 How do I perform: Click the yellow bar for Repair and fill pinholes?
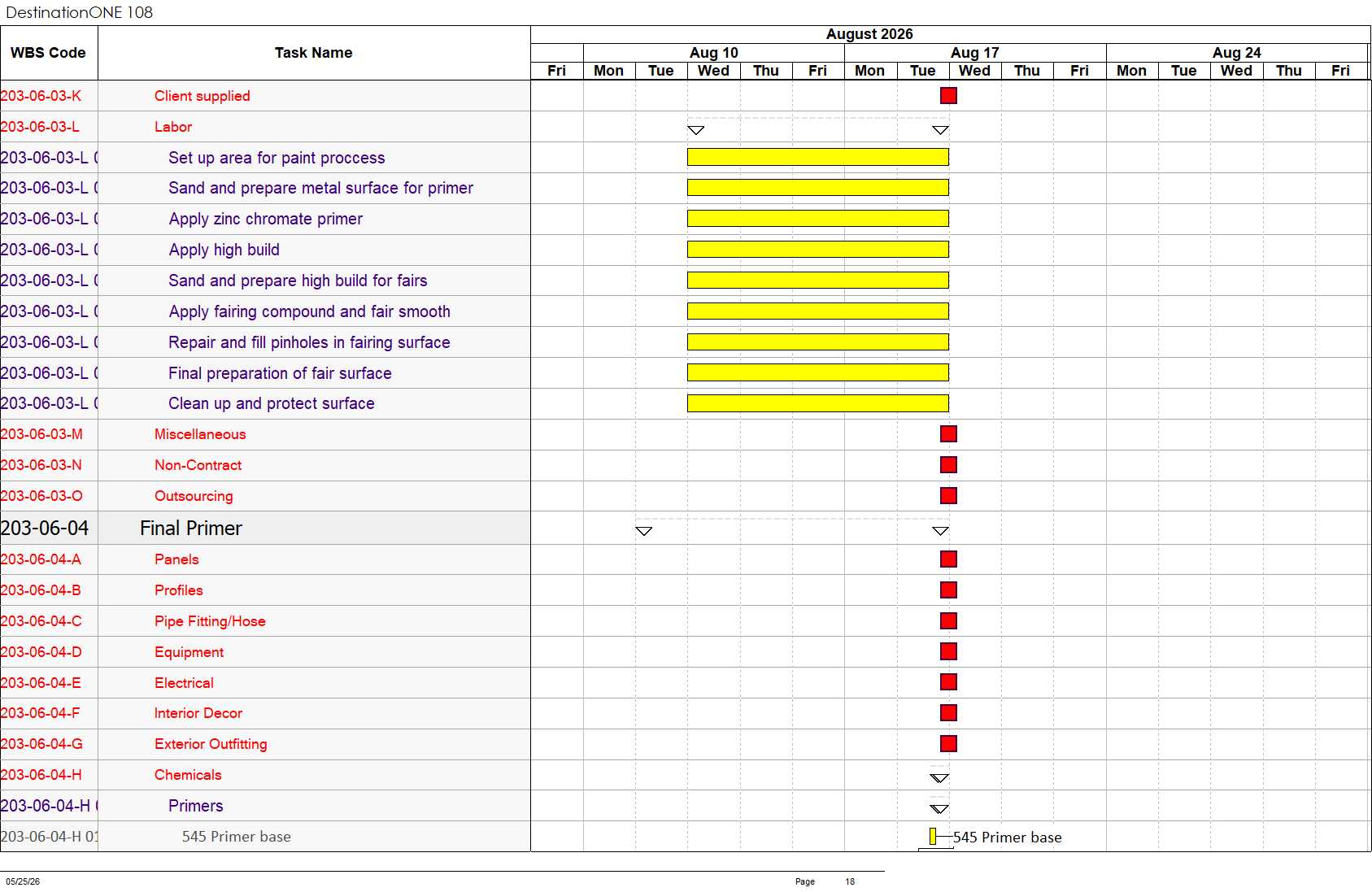tap(818, 342)
